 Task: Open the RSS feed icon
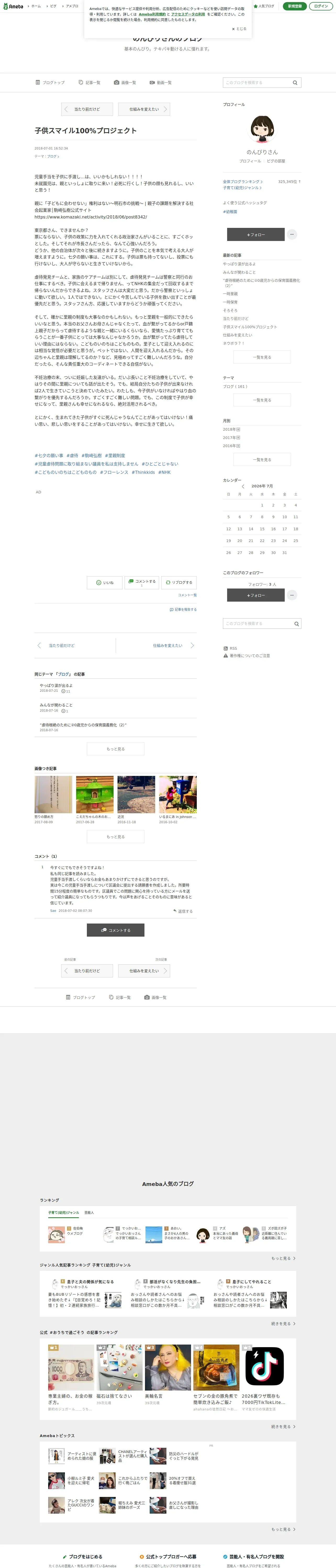pyautogui.click(x=226, y=648)
